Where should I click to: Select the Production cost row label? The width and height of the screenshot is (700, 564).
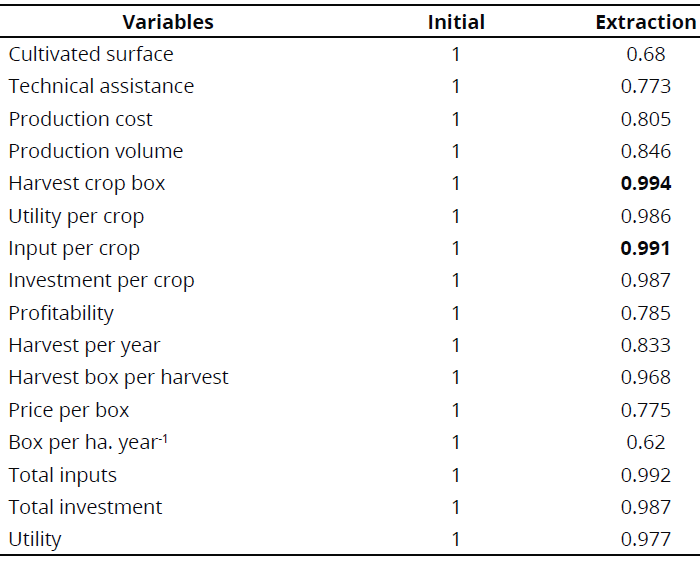(81, 119)
